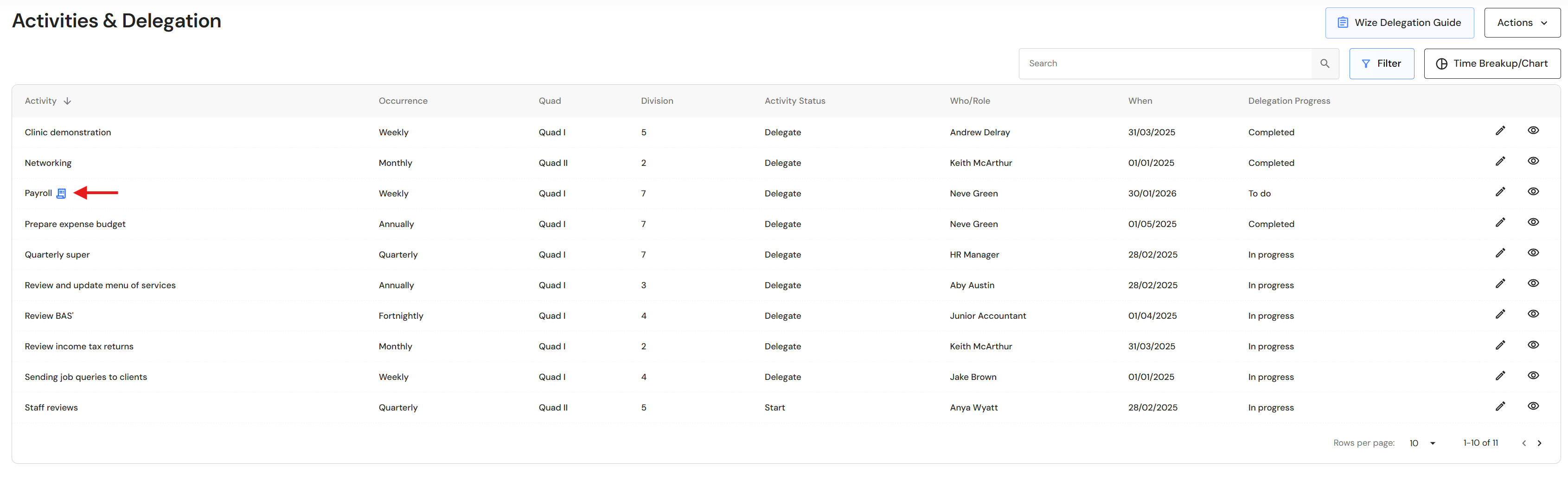Click the document icon next to Payroll
Image resolution: width=1568 pixels, height=480 pixels.
[x=61, y=194]
